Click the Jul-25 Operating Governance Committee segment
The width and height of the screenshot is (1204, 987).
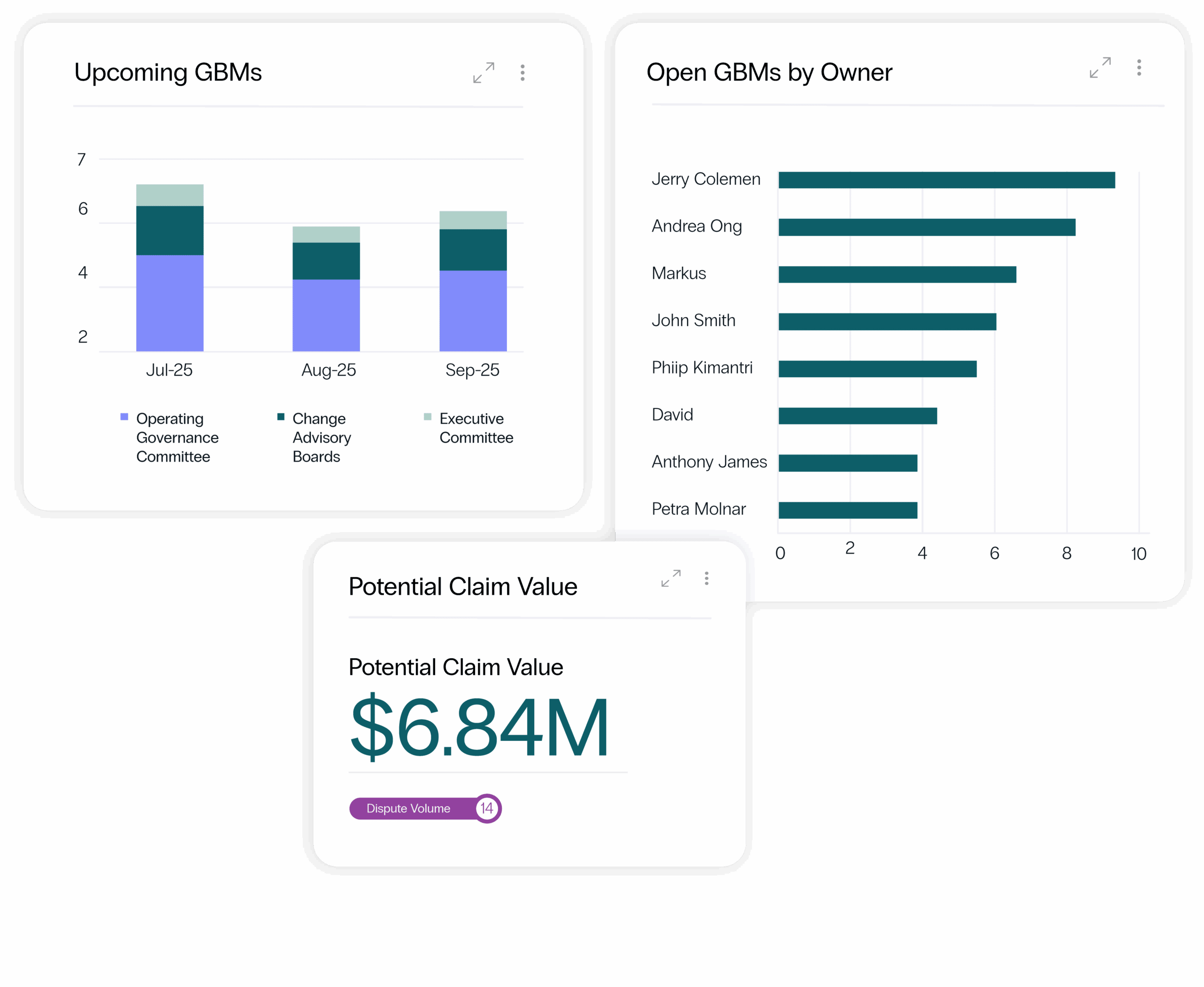(170, 303)
